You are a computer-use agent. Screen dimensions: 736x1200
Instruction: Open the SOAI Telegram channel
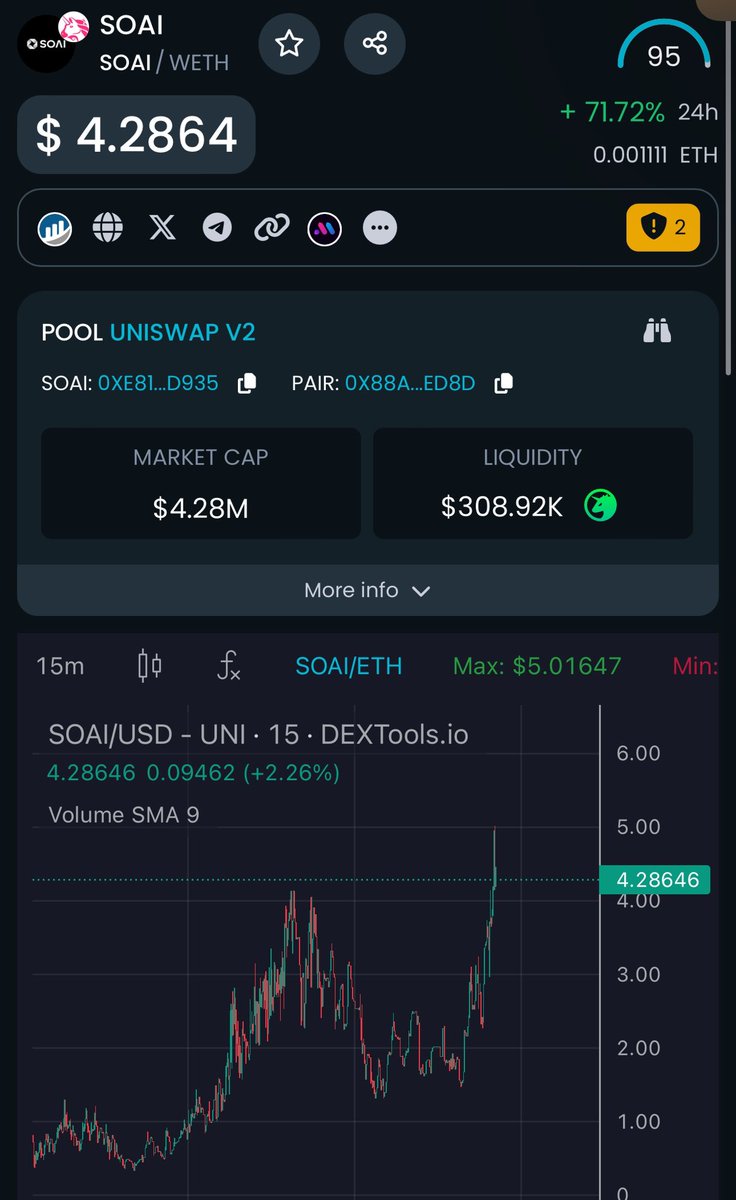pyautogui.click(x=217, y=228)
